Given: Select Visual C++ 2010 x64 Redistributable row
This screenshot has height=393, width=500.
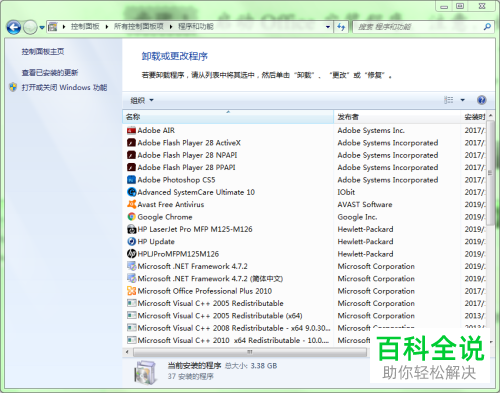Looking at the screenshot, I should [305, 340].
